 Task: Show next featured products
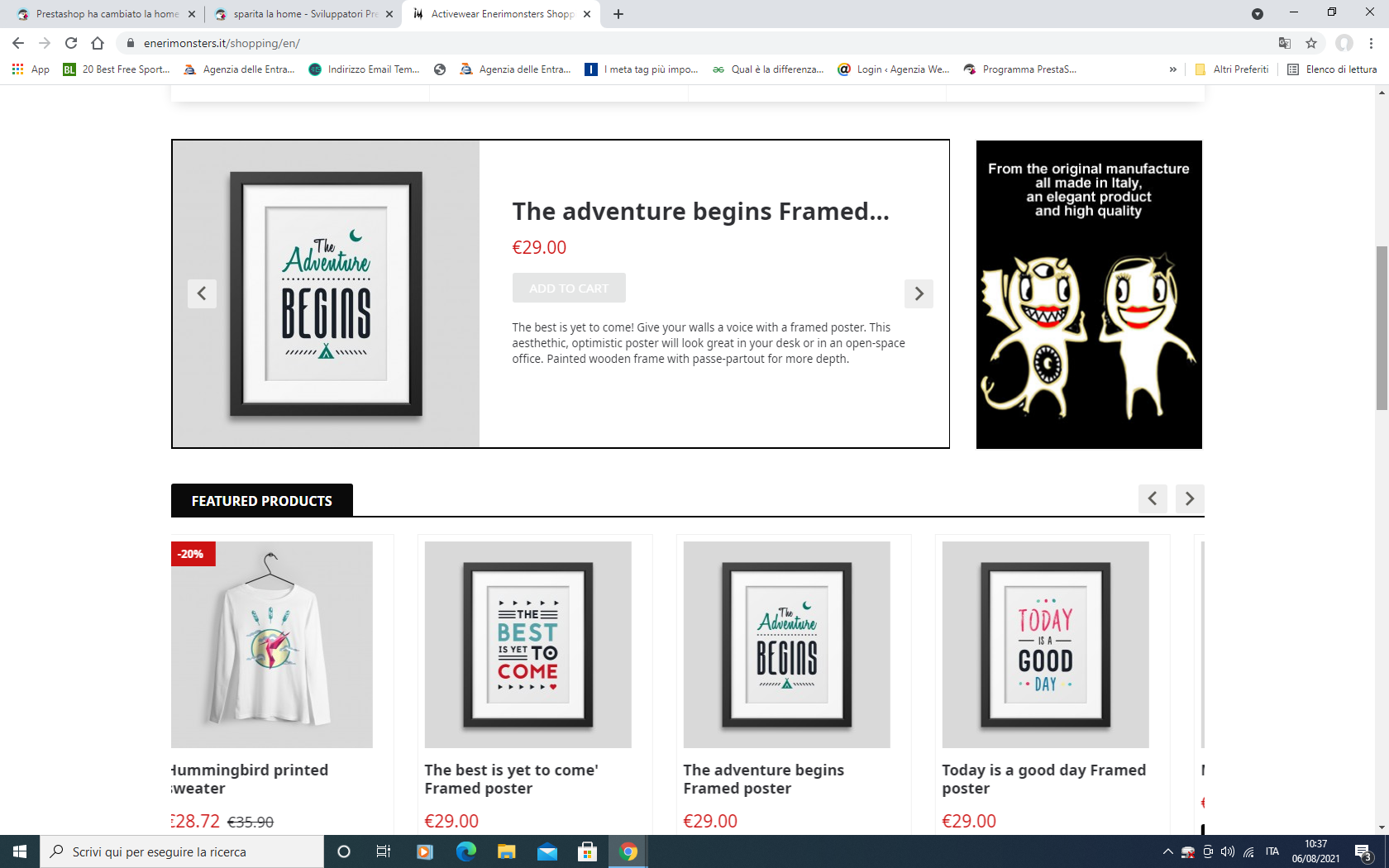click(1190, 498)
